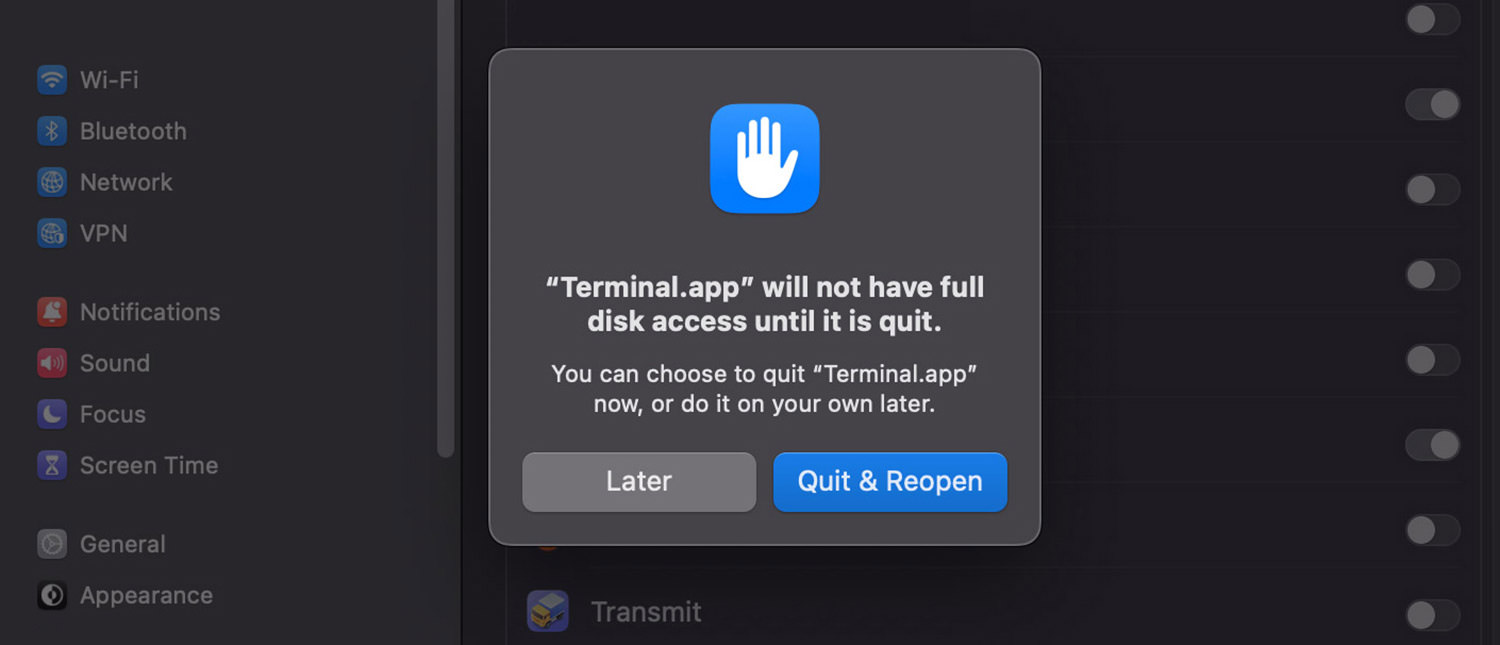Image resolution: width=1500 pixels, height=645 pixels.
Task: Click the Wi-Fi icon in sidebar
Action: coord(52,80)
